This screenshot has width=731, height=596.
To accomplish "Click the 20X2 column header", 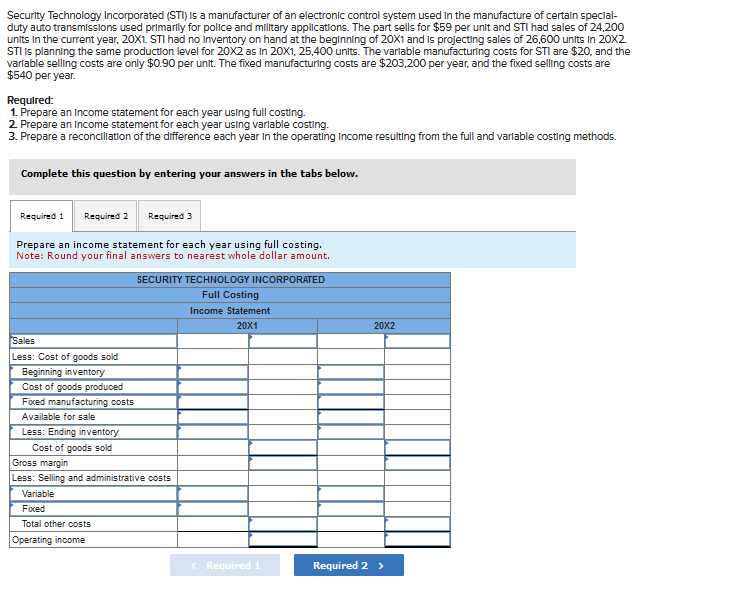I will (x=384, y=326).
